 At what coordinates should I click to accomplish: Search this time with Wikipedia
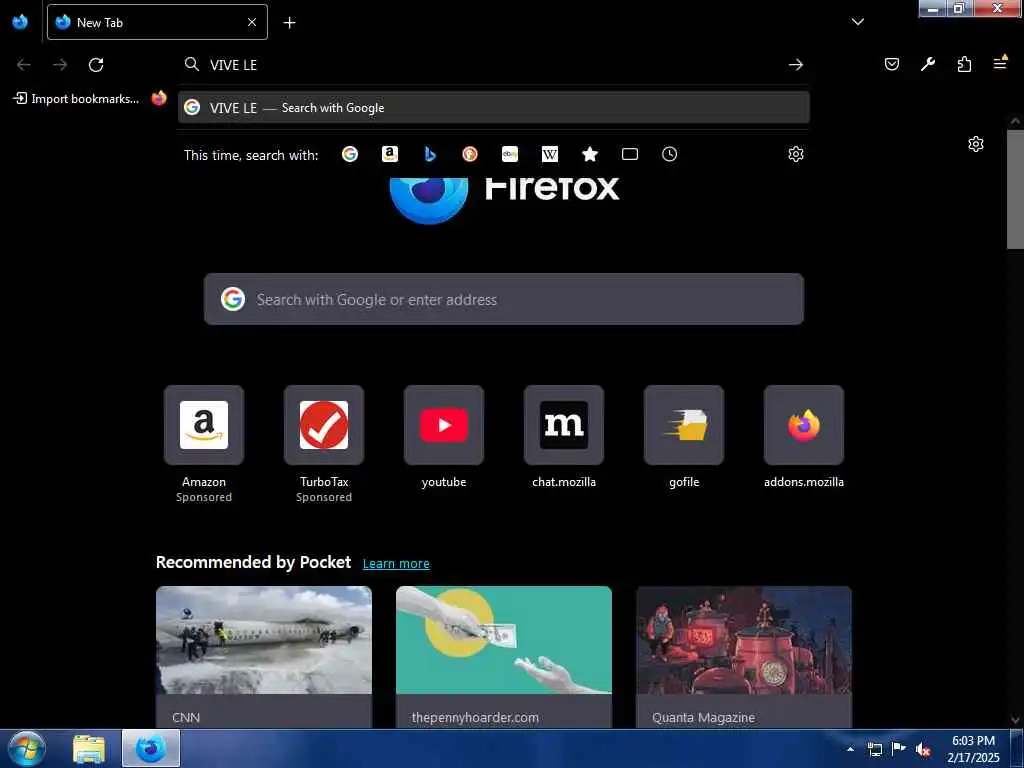tap(550, 154)
